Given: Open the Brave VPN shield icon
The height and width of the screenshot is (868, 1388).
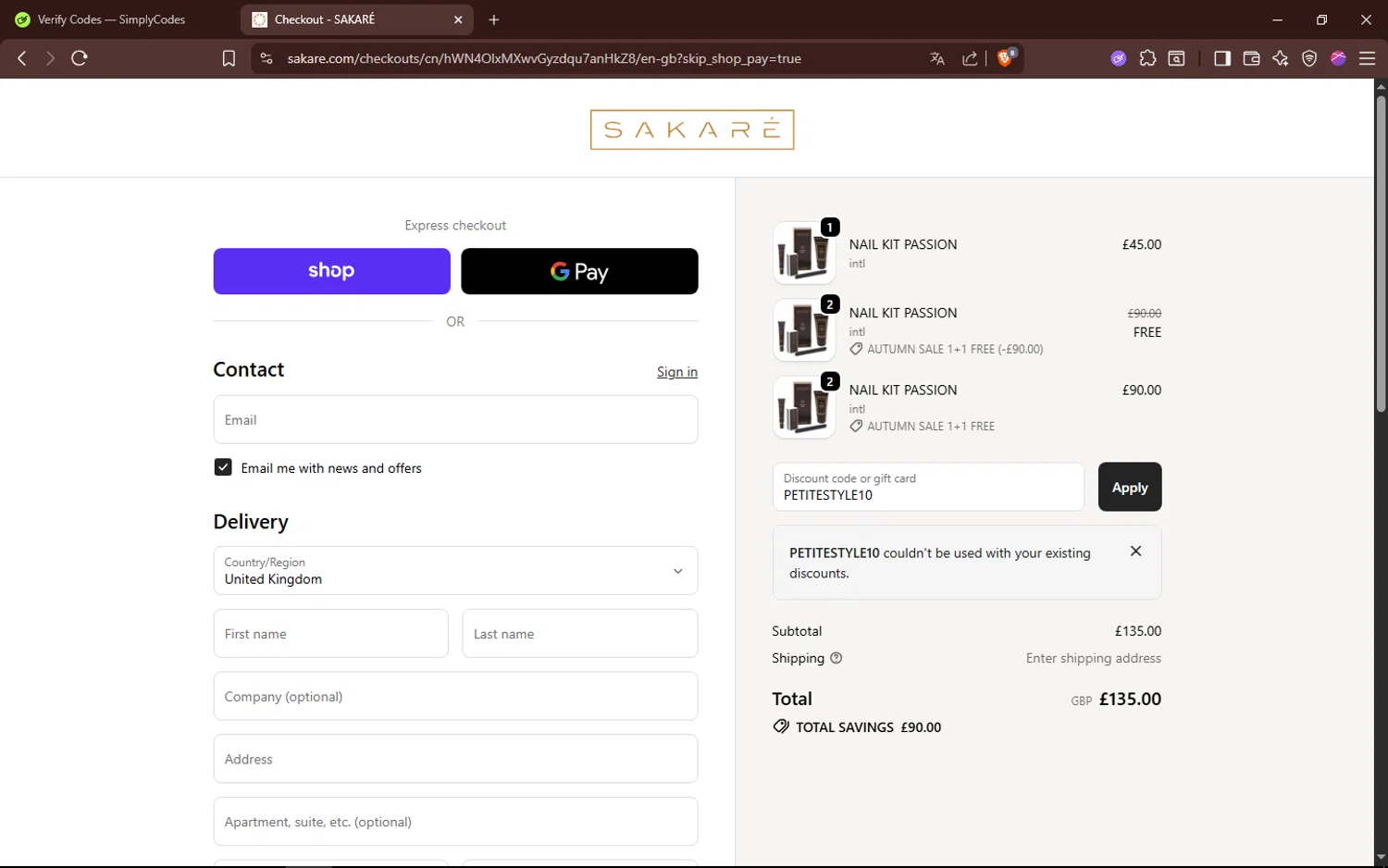Looking at the screenshot, I should [x=1309, y=58].
